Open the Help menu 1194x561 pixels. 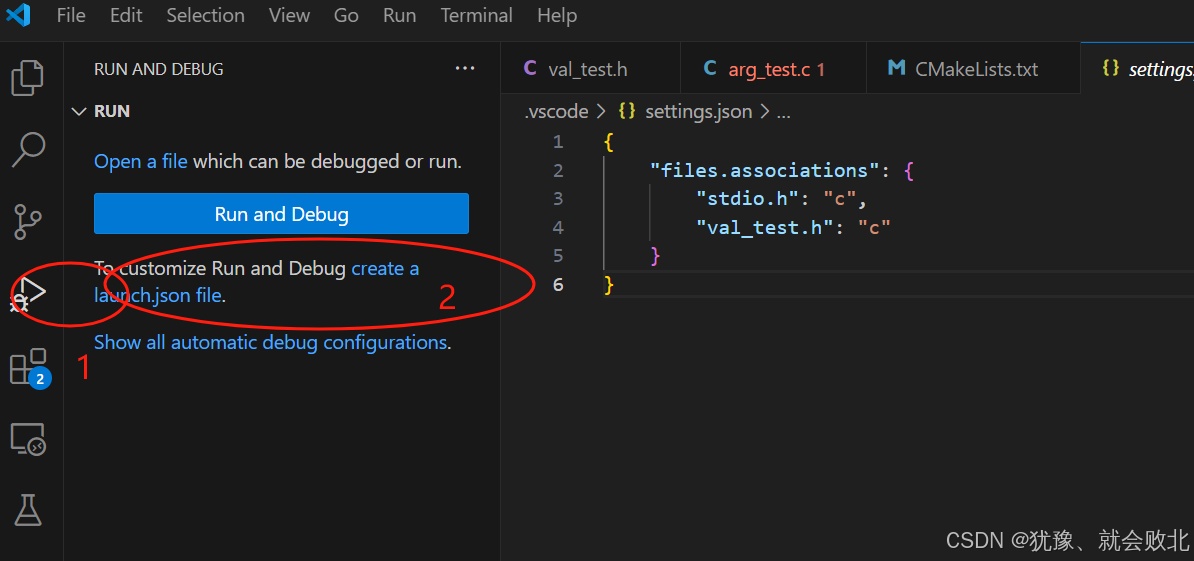557,15
